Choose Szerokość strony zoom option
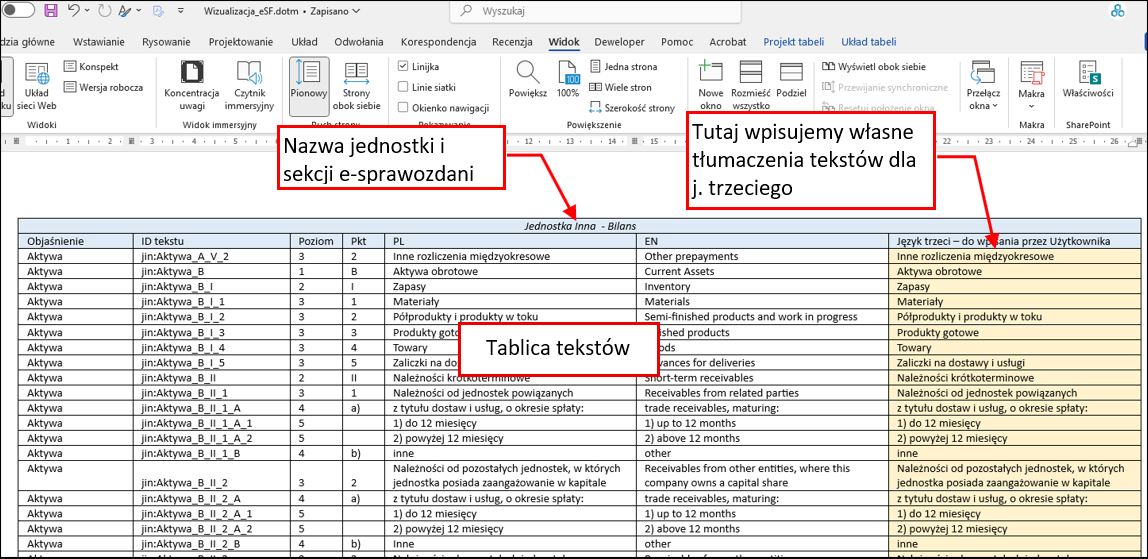 632,108
